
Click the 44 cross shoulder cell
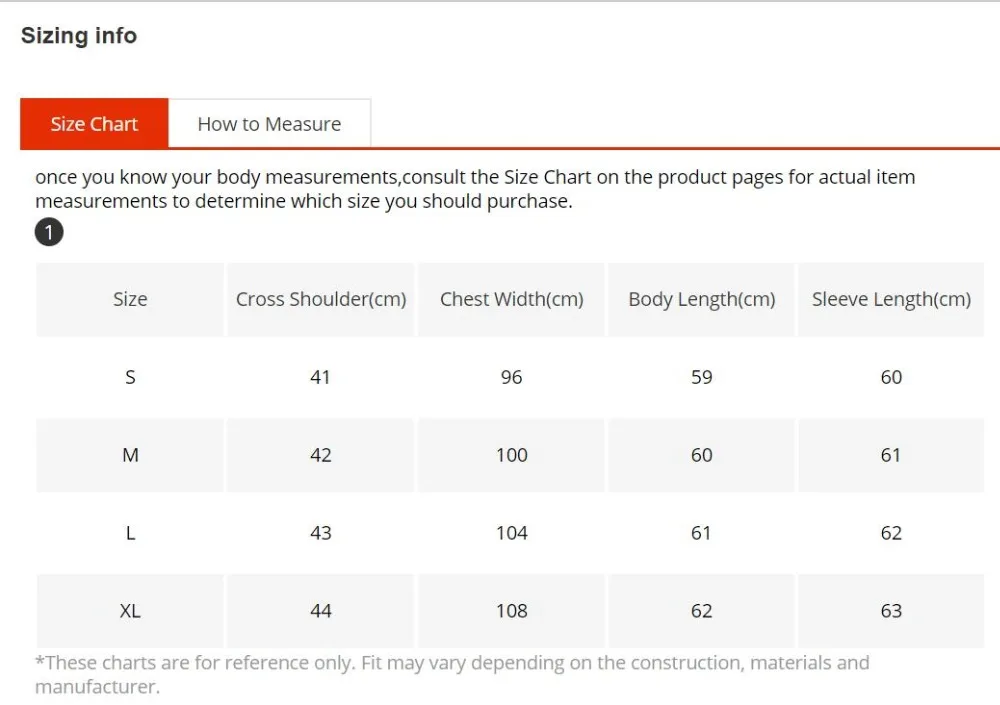(x=321, y=611)
